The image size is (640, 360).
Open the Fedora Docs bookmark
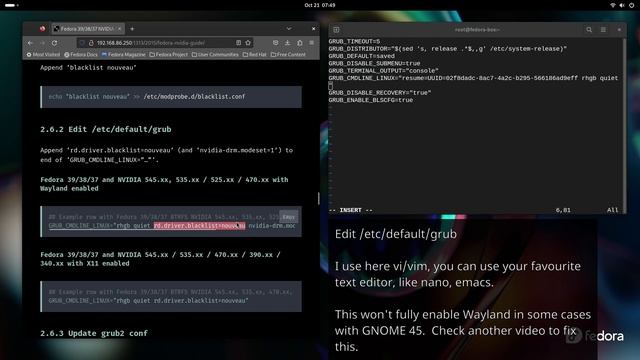(x=81, y=54)
